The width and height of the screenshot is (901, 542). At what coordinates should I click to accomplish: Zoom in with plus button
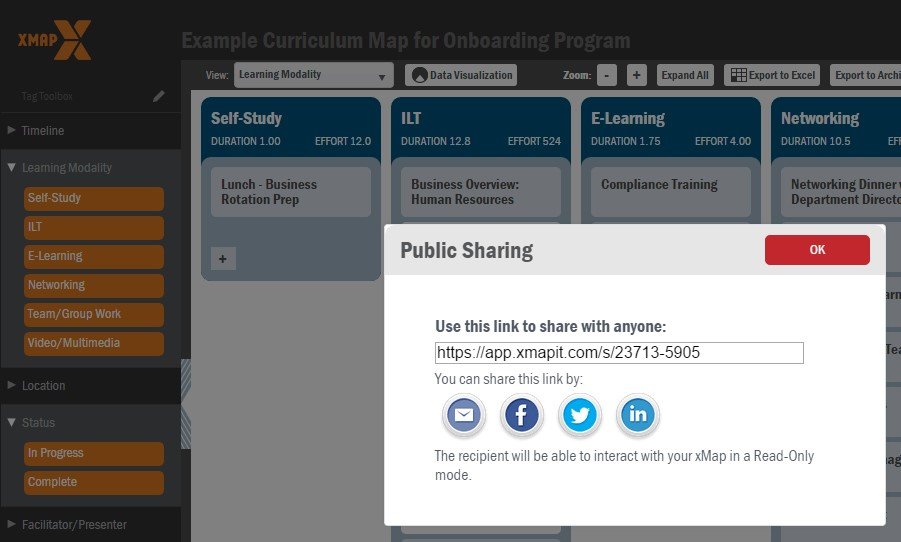click(x=637, y=75)
